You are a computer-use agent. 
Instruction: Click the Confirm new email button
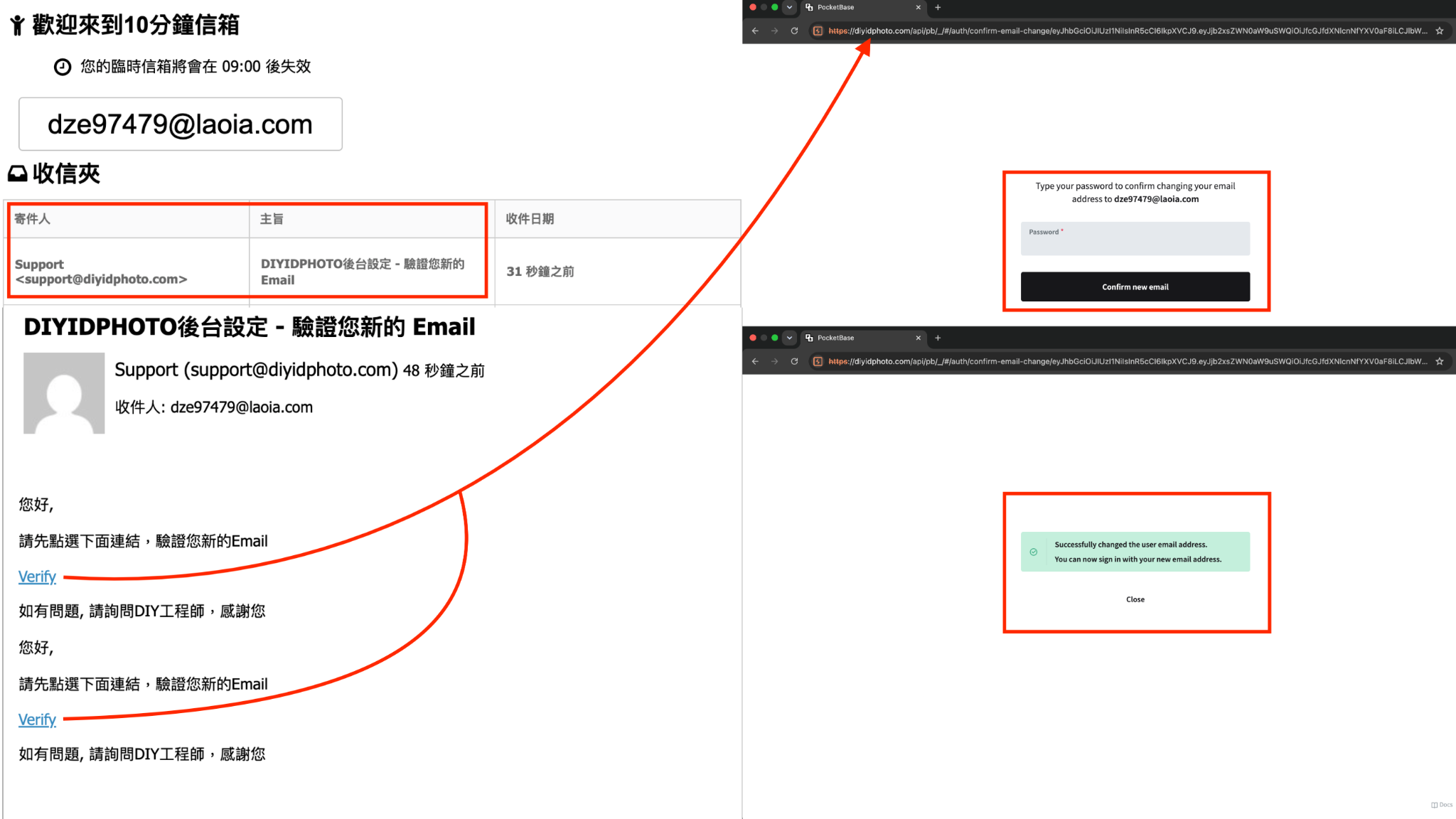coord(1135,287)
